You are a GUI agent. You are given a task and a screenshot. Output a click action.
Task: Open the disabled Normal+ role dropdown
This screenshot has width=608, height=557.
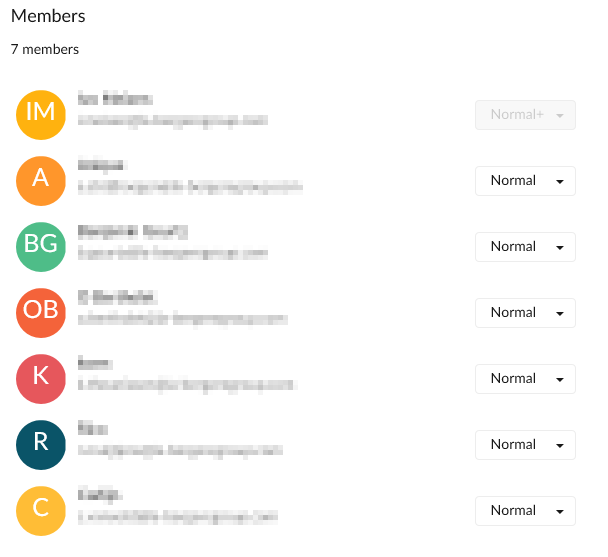(525, 115)
